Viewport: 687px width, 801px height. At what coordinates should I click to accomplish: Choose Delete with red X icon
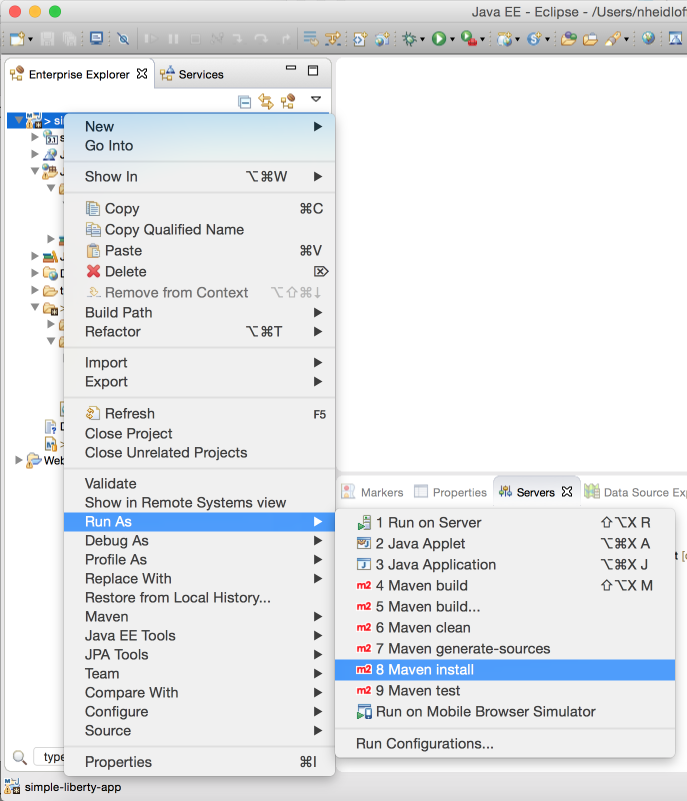pyautogui.click(x=200, y=271)
